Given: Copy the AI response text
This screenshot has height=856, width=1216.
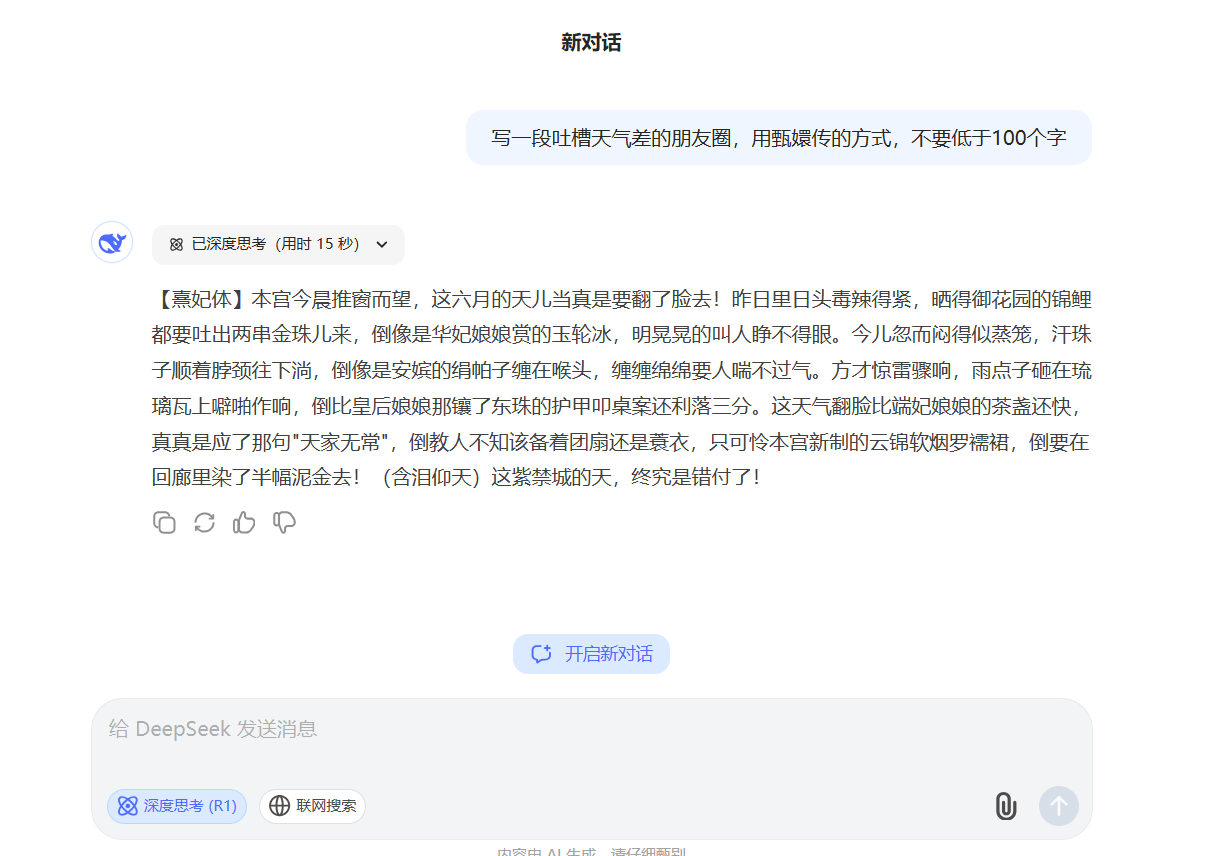Looking at the screenshot, I should [x=164, y=522].
